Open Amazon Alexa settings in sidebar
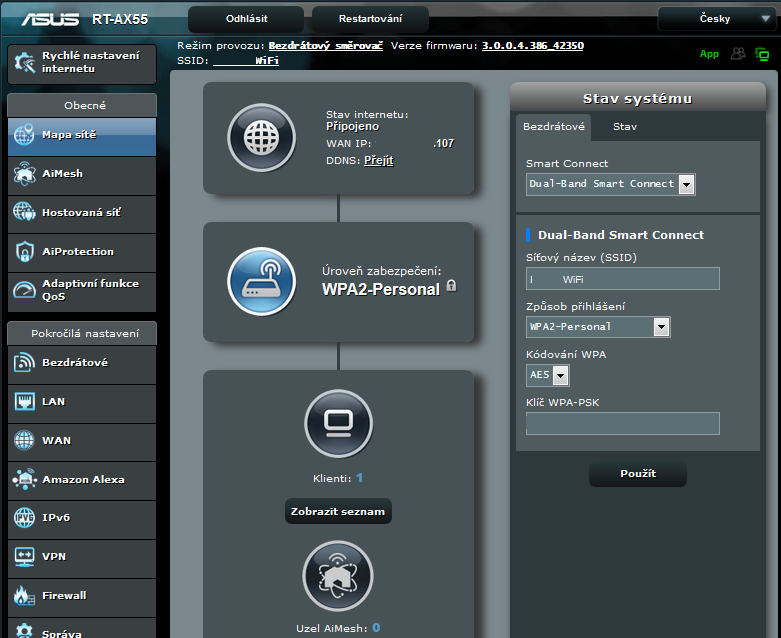The height and width of the screenshot is (638, 781). click(x=81, y=479)
